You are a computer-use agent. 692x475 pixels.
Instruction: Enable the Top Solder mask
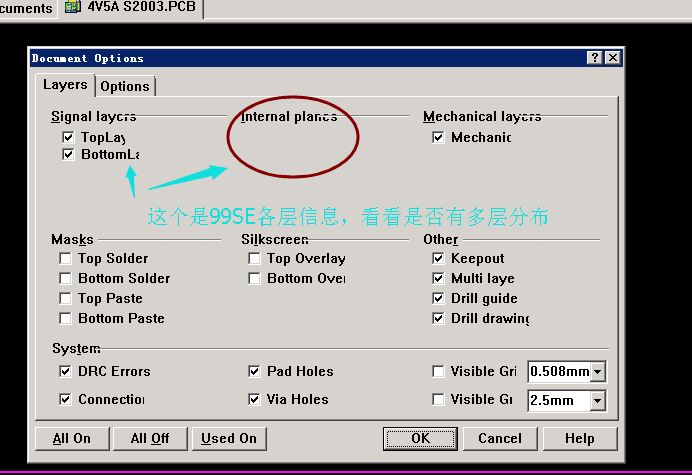point(65,258)
